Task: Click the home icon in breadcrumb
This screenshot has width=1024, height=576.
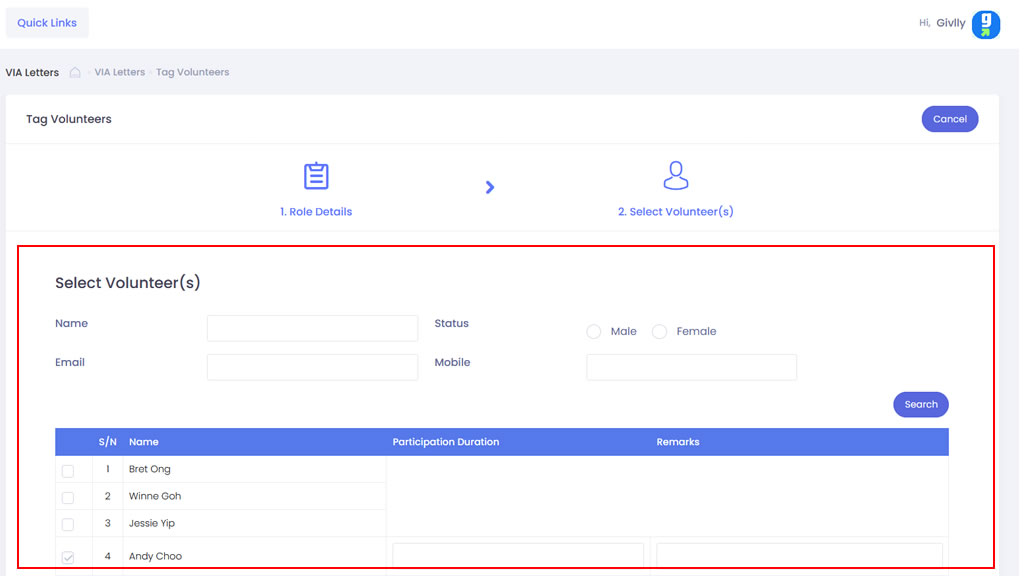Action: tap(75, 72)
